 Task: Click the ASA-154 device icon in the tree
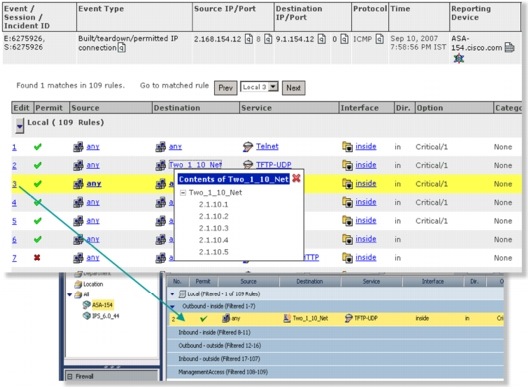87,305
